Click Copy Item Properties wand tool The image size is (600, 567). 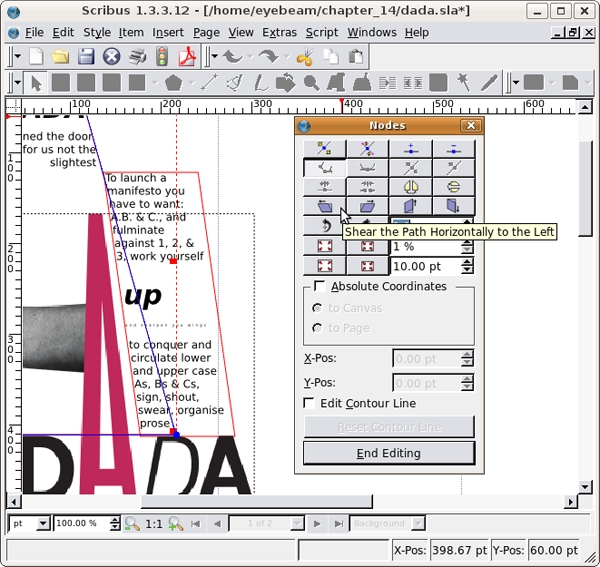(464, 83)
